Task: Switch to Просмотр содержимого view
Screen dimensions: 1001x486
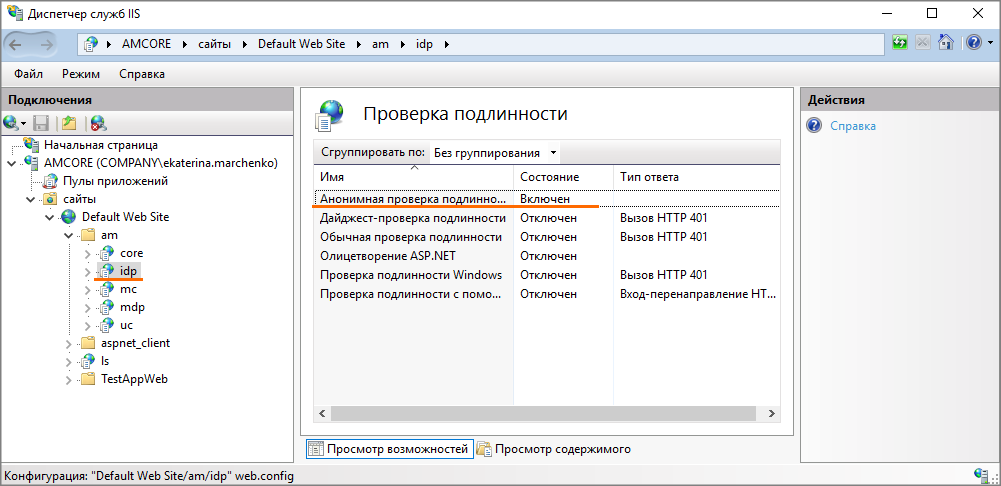Action: pyautogui.click(x=554, y=449)
